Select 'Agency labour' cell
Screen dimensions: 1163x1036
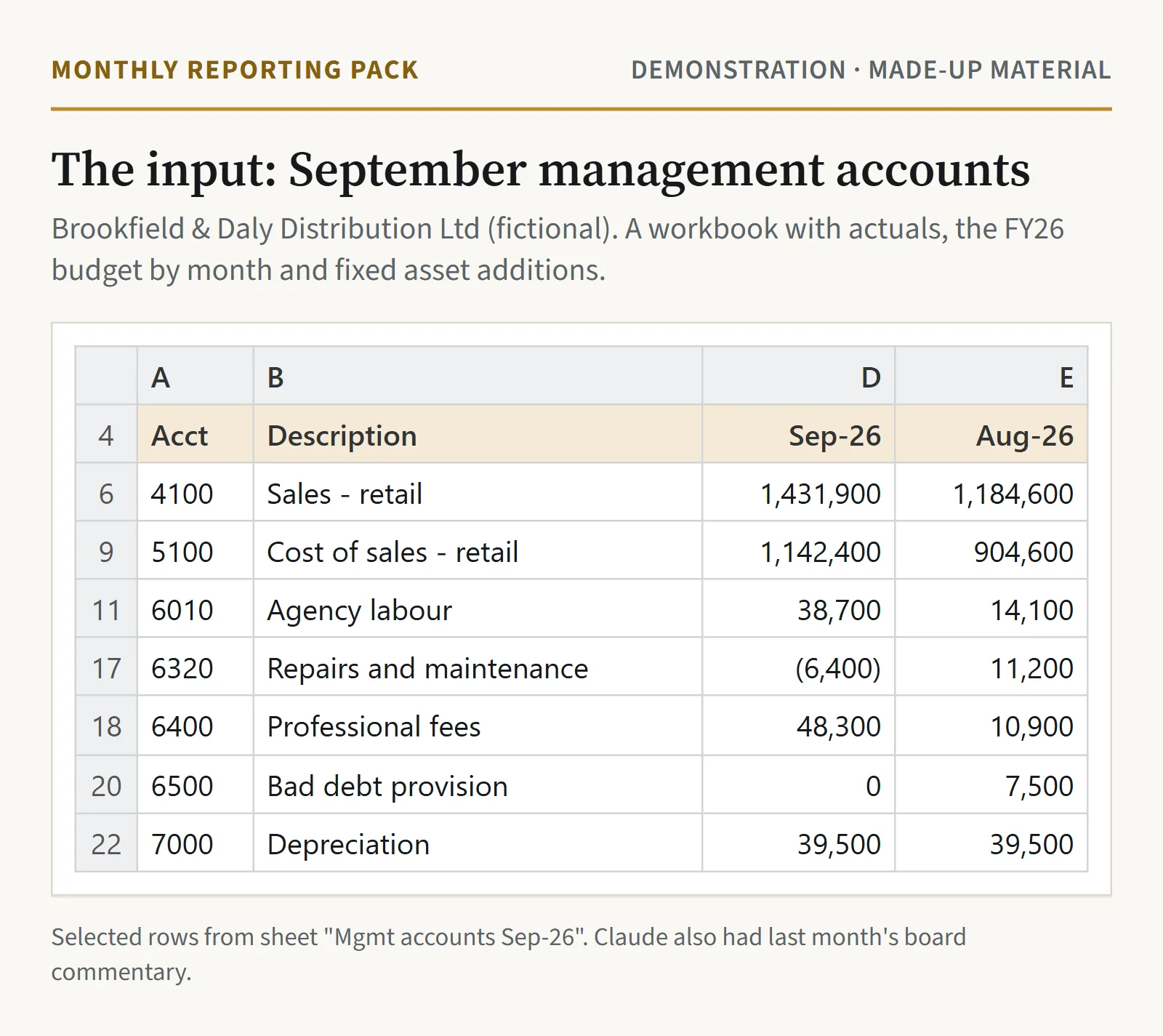[478, 609]
